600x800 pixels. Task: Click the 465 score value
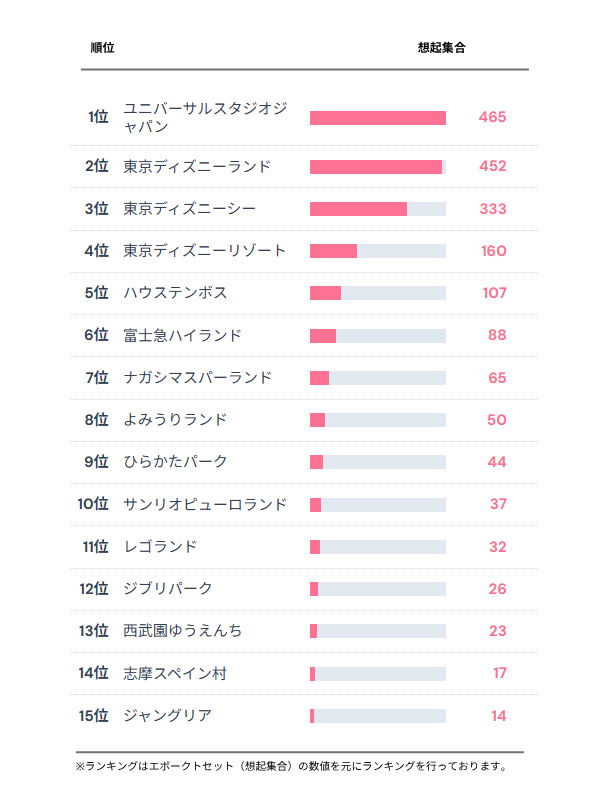click(x=492, y=117)
